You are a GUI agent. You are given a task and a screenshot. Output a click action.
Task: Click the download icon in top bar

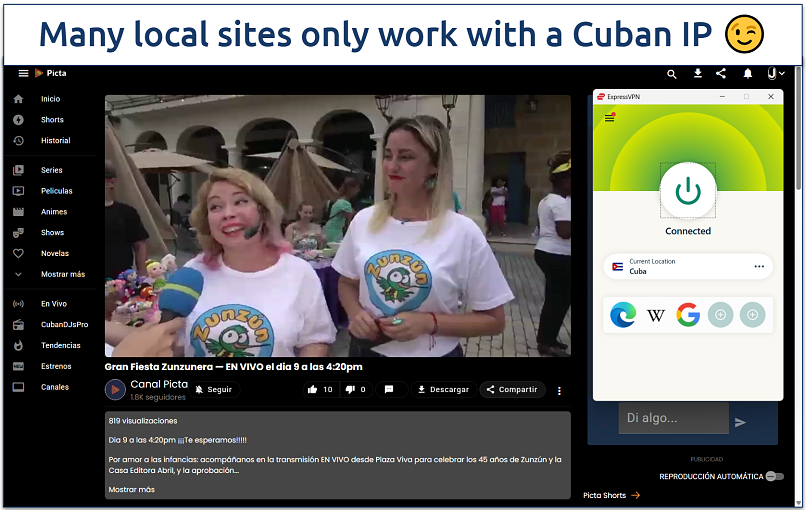(x=698, y=74)
